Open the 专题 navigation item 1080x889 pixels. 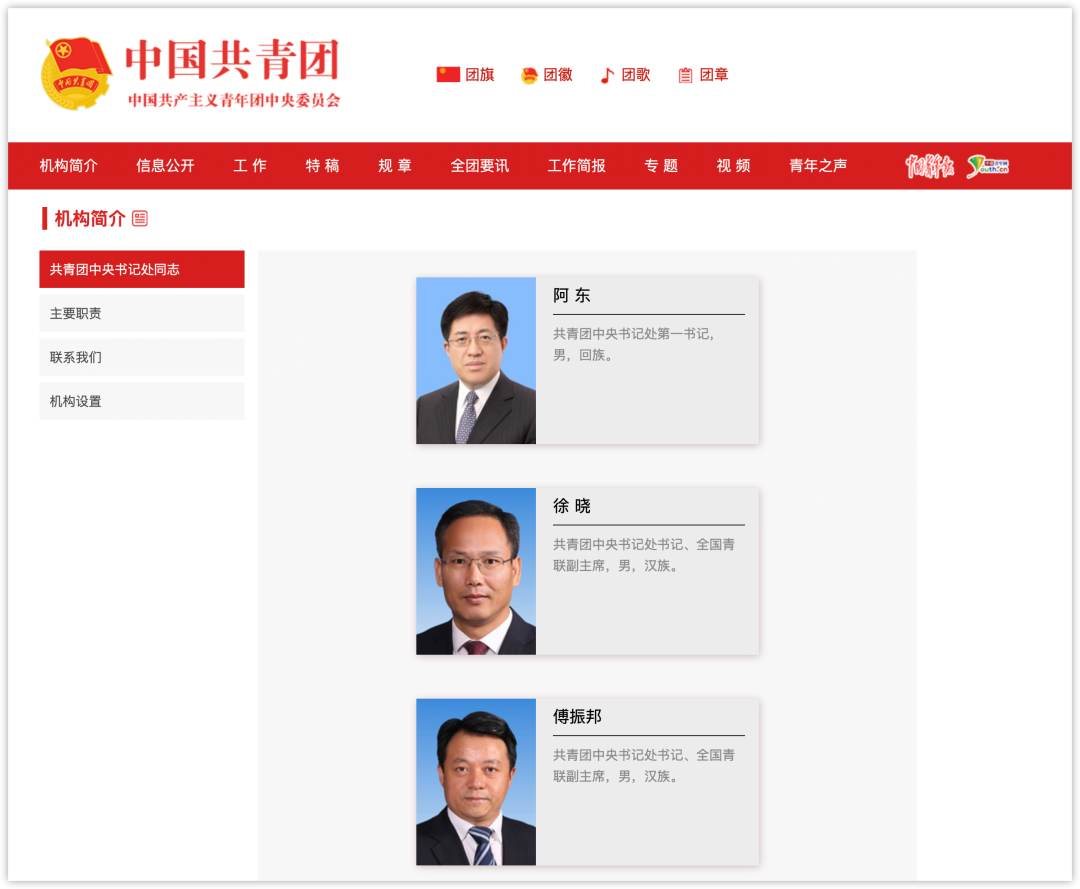click(660, 166)
